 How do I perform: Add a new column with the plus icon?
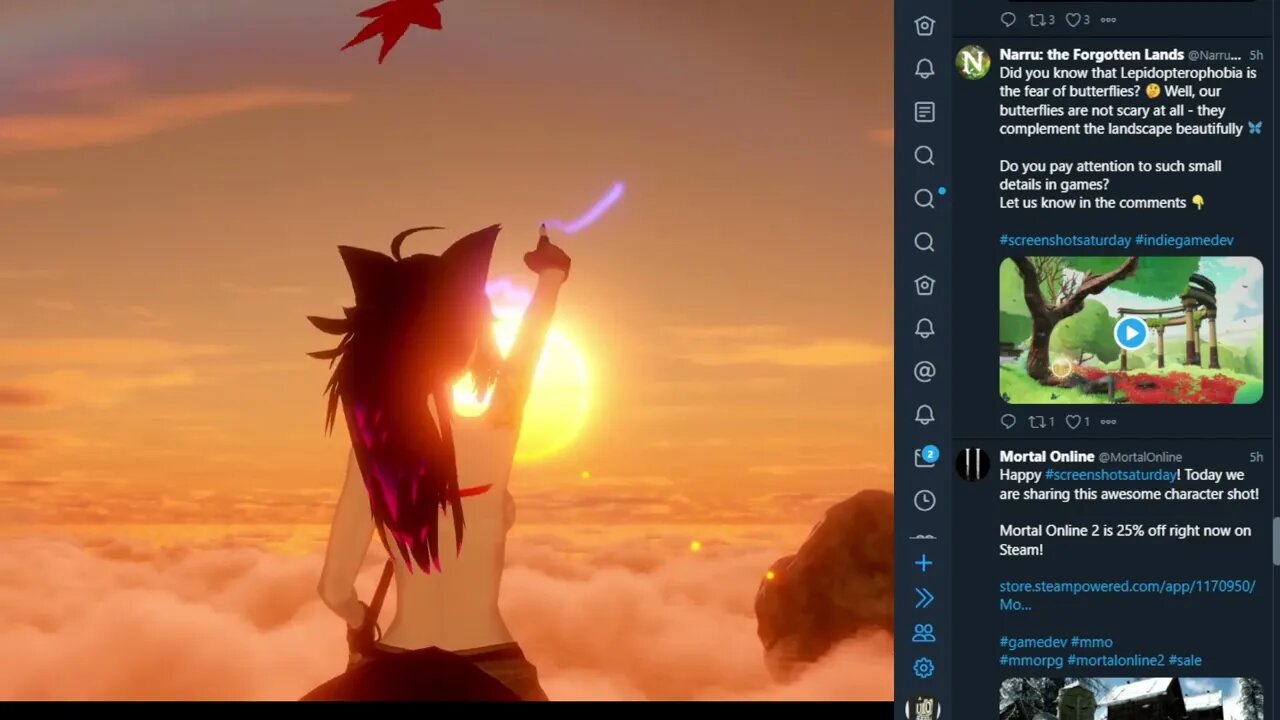(x=924, y=563)
